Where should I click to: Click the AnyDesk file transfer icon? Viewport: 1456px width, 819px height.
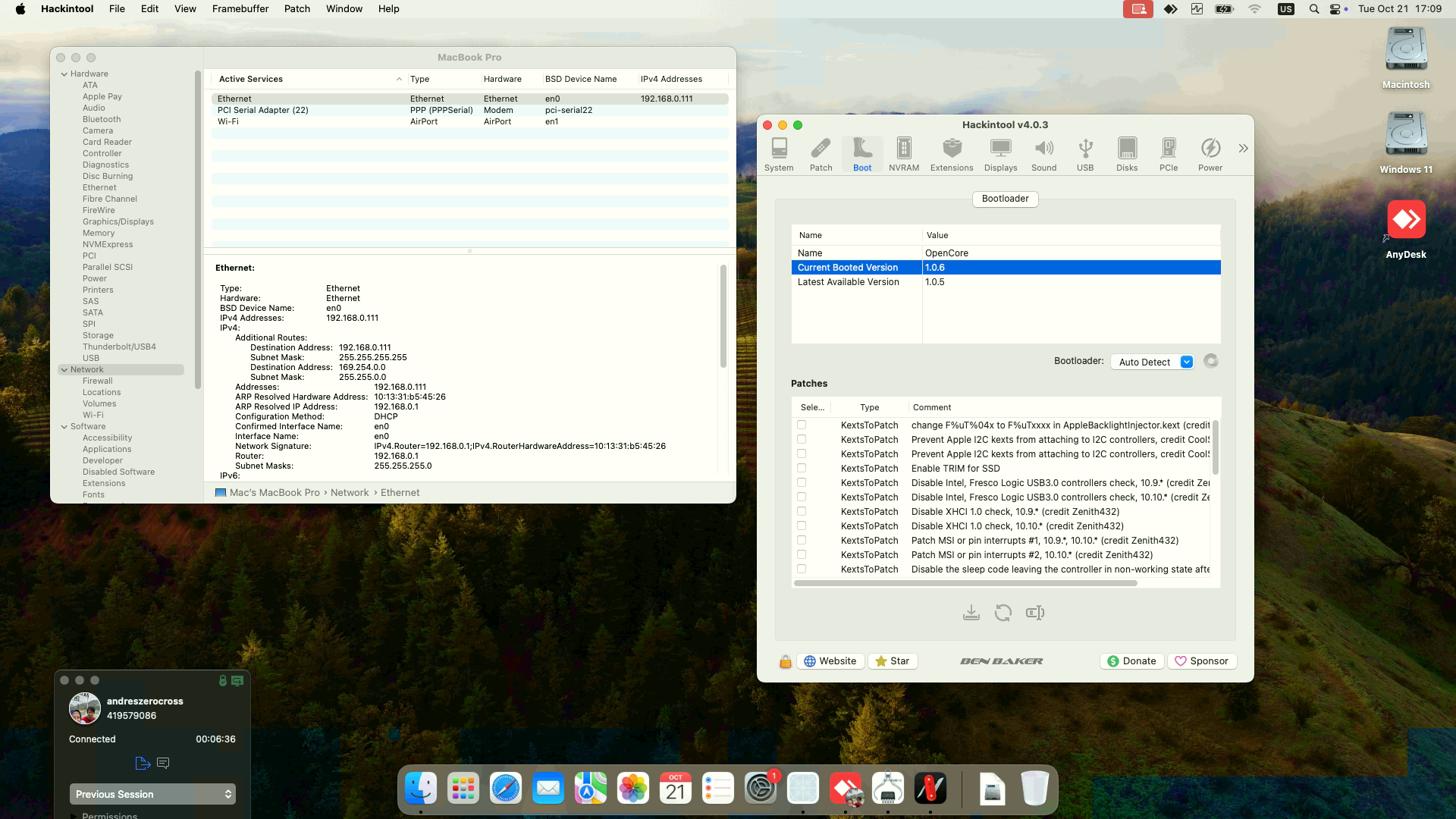[x=143, y=763]
